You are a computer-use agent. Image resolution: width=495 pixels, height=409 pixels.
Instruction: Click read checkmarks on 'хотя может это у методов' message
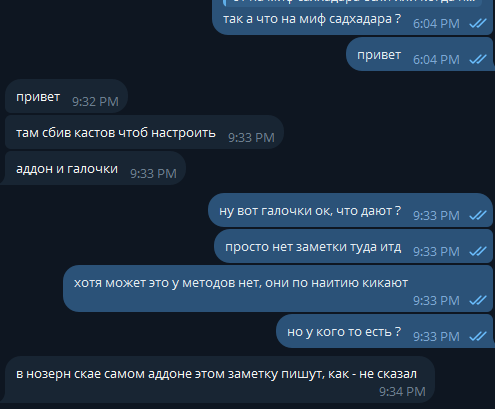[478, 301]
